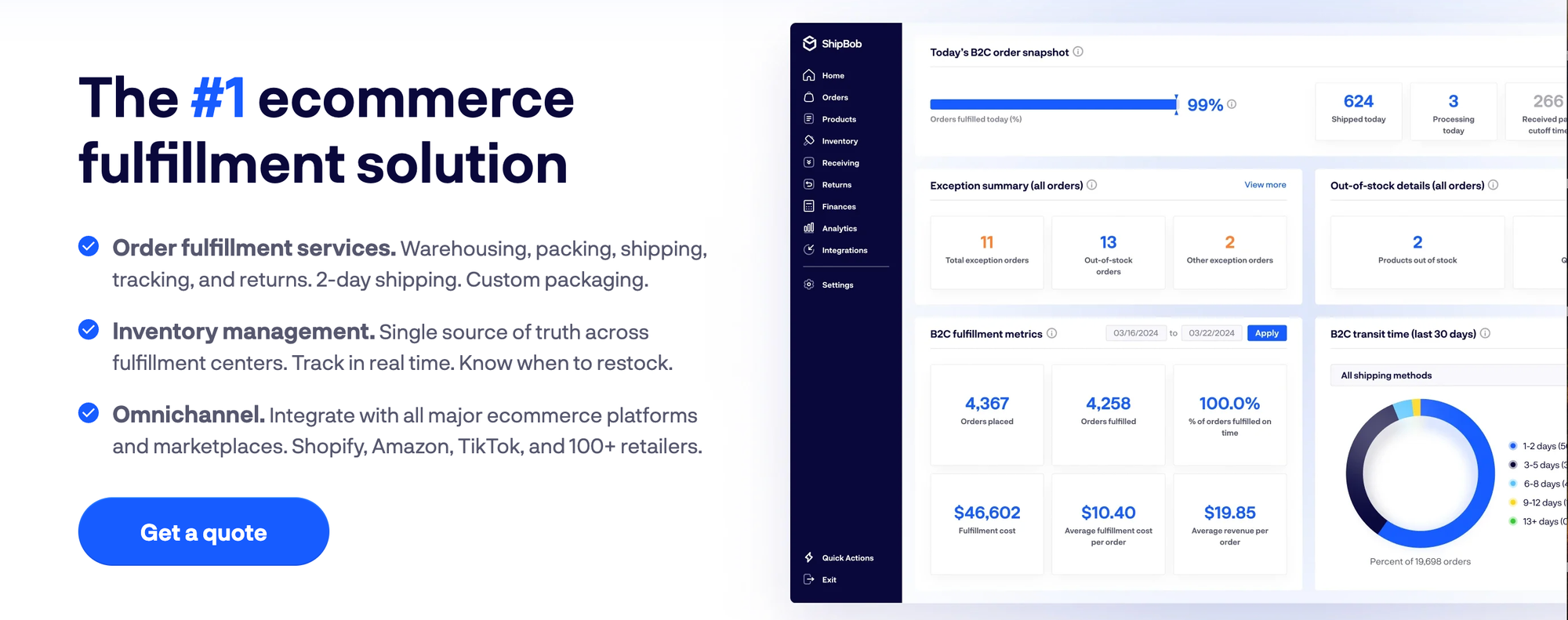Click the Exit door icon

(809, 579)
